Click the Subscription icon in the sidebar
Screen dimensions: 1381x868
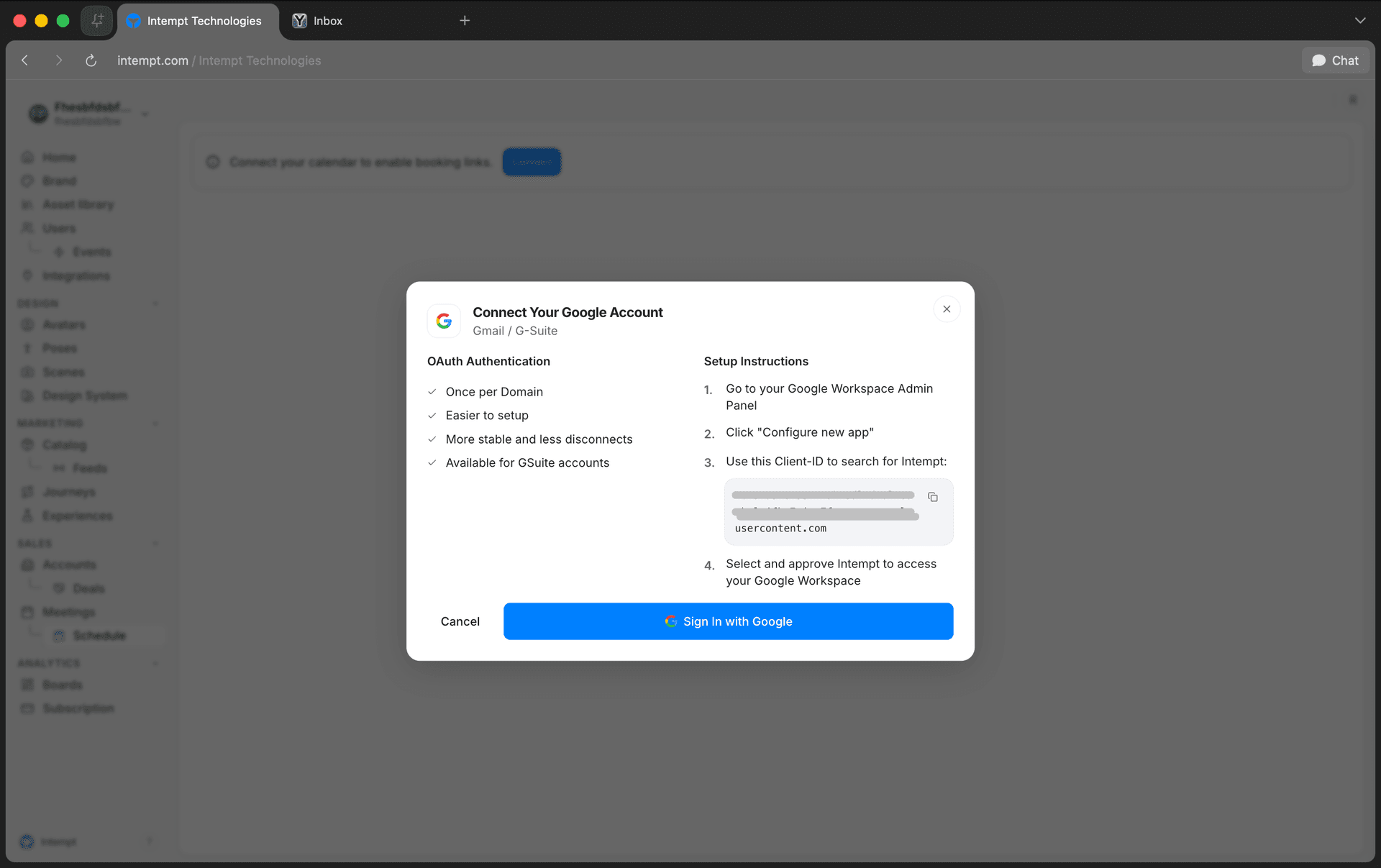coord(27,709)
